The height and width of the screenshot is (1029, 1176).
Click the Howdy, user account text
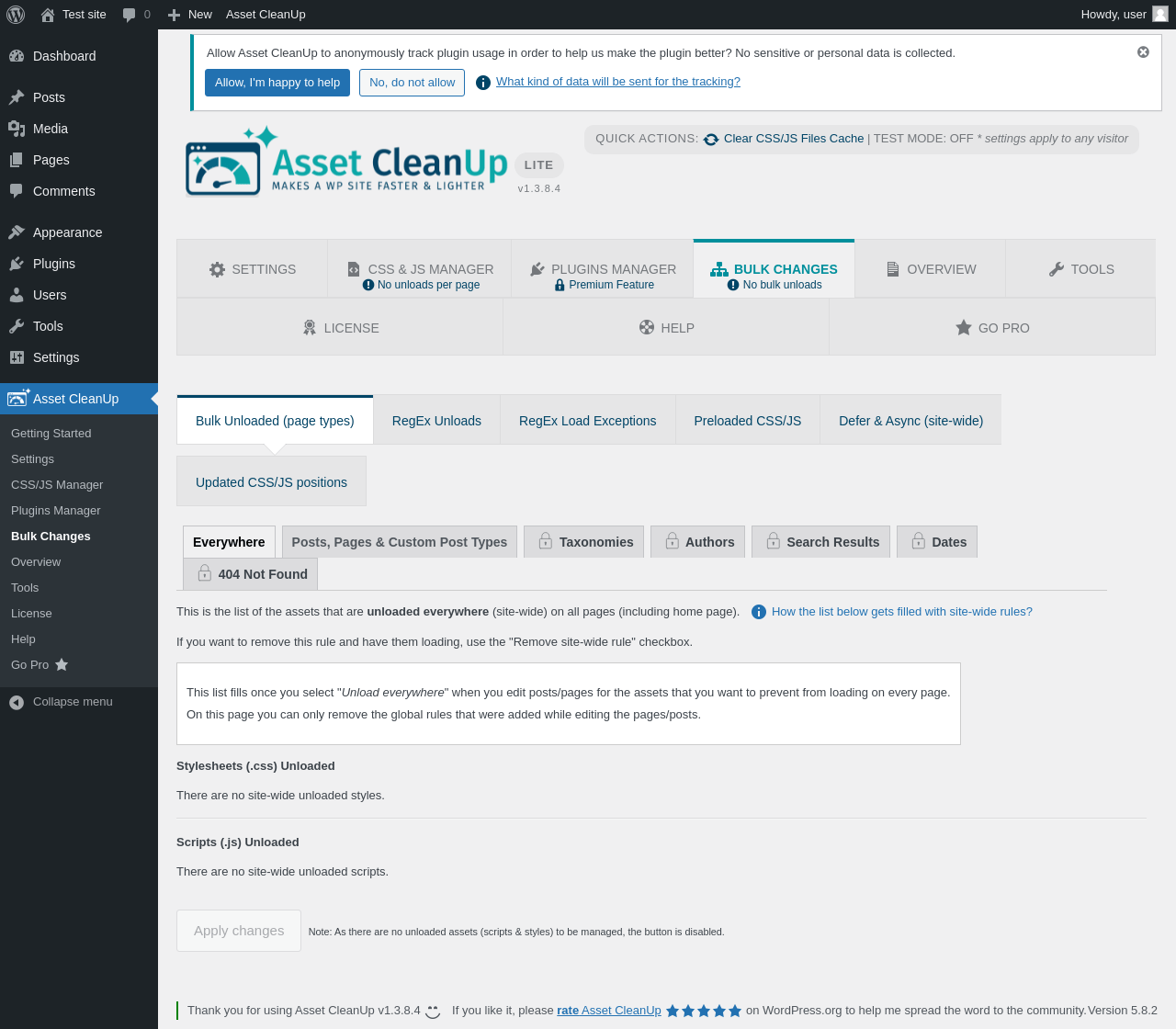click(1114, 15)
